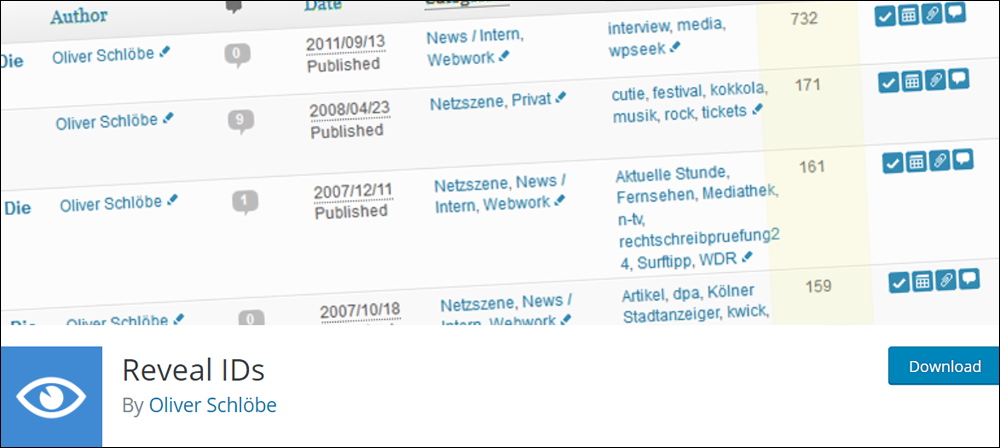Open the wpseek tag link
The width and height of the screenshot is (1000, 448).
[x=637, y=49]
